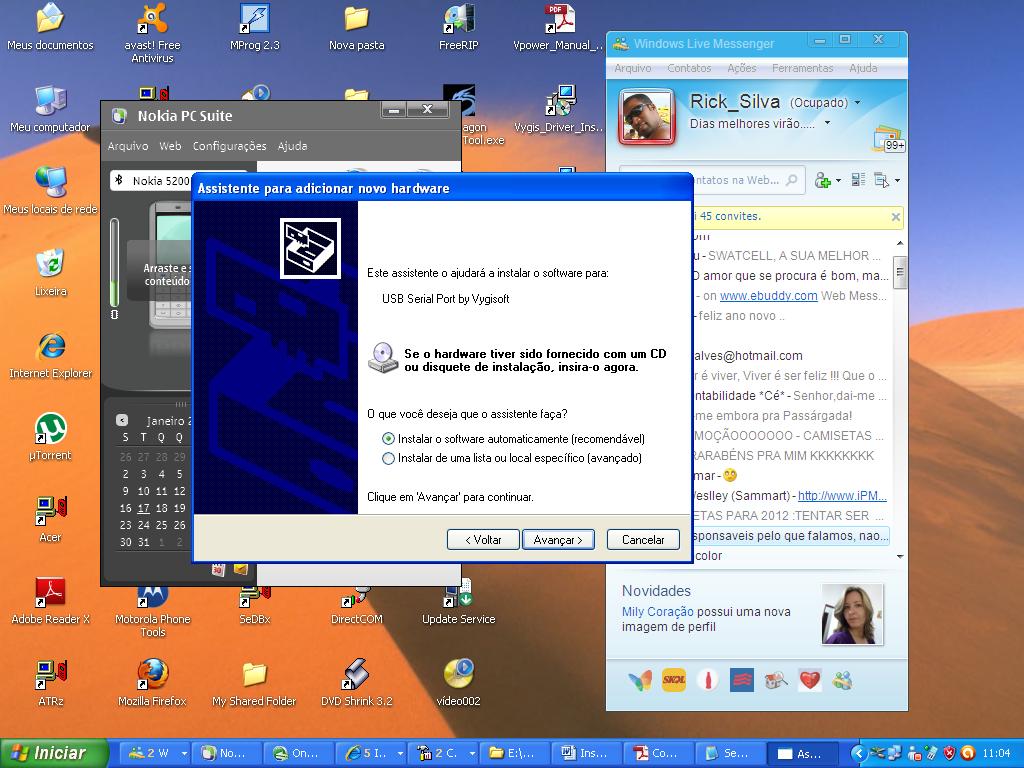The height and width of the screenshot is (768, 1024).
Task: Click the red heart icon in Messenger footer
Action: pos(810,680)
